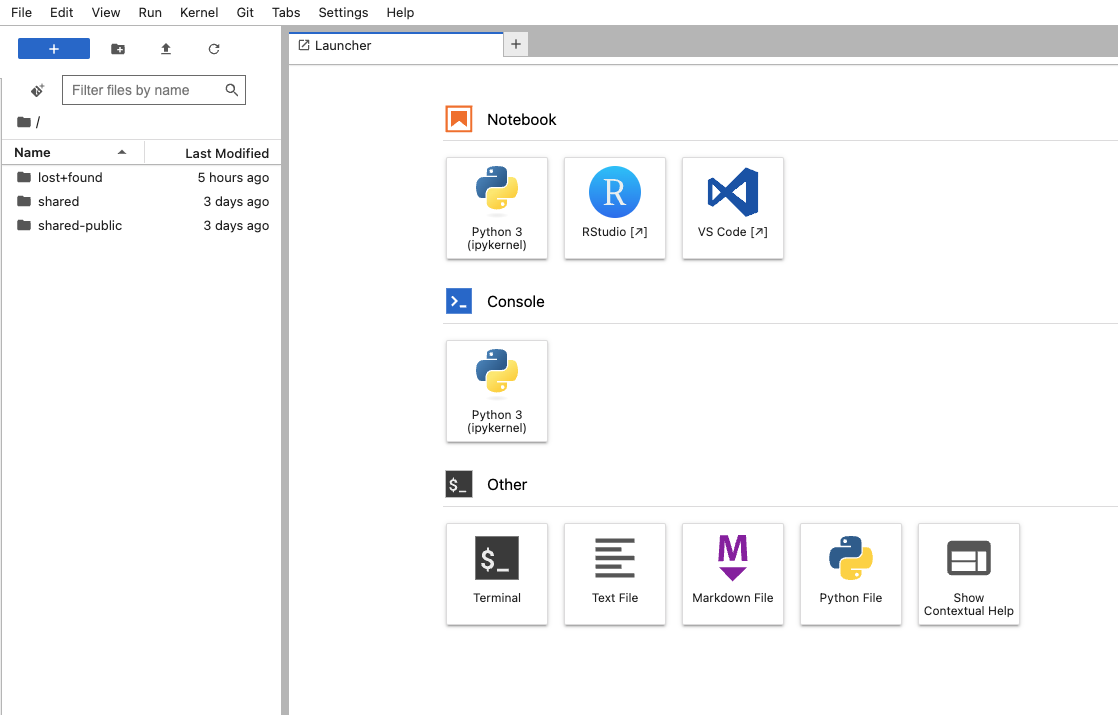Sort files by Last Modified column

click(x=226, y=153)
